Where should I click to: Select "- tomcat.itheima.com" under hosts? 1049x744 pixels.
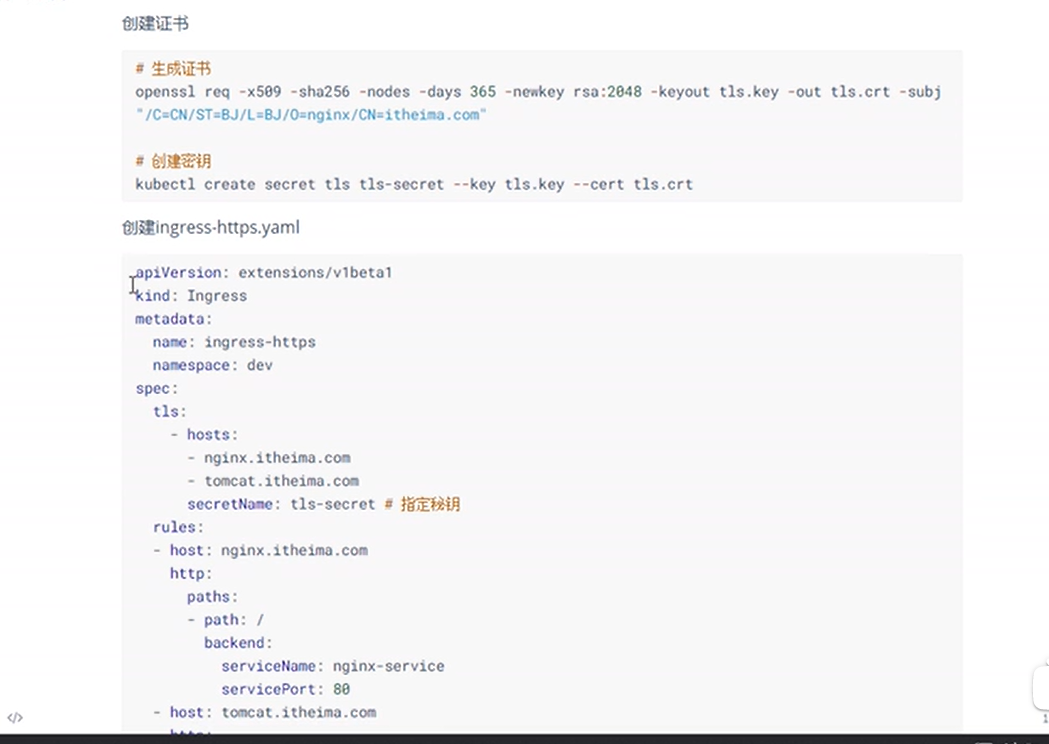coord(273,481)
